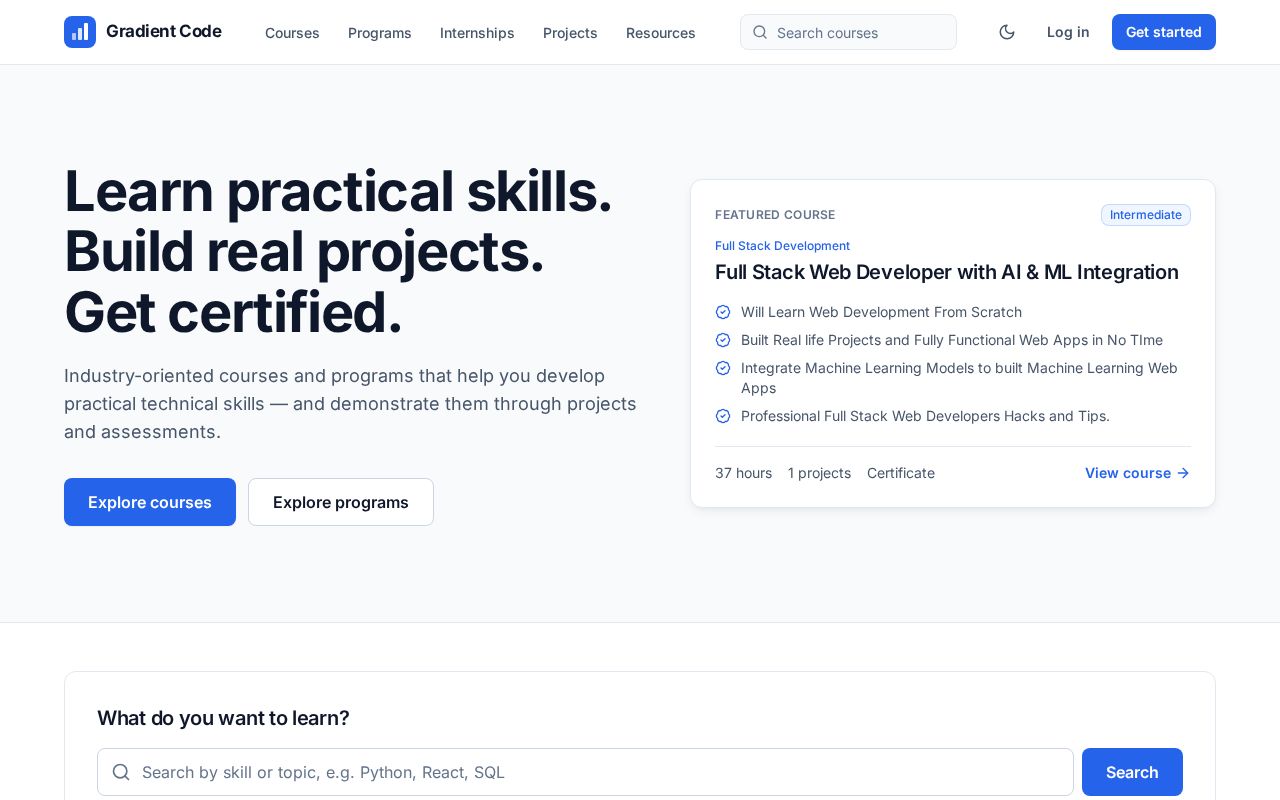Click the magnifier icon in the skill search box
This screenshot has width=1280, height=800.
pyautogui.click(x=121, y=772)
